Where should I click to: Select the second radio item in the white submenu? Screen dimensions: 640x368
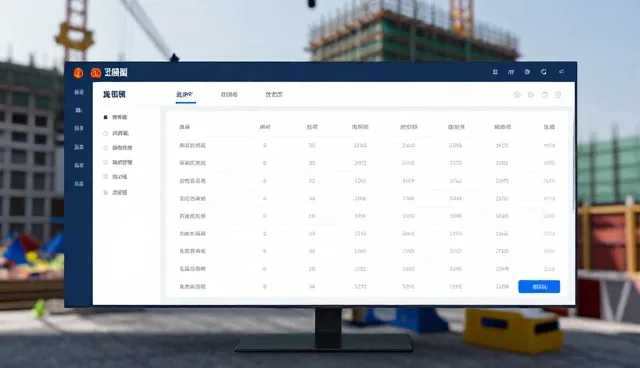click(116, 133)
